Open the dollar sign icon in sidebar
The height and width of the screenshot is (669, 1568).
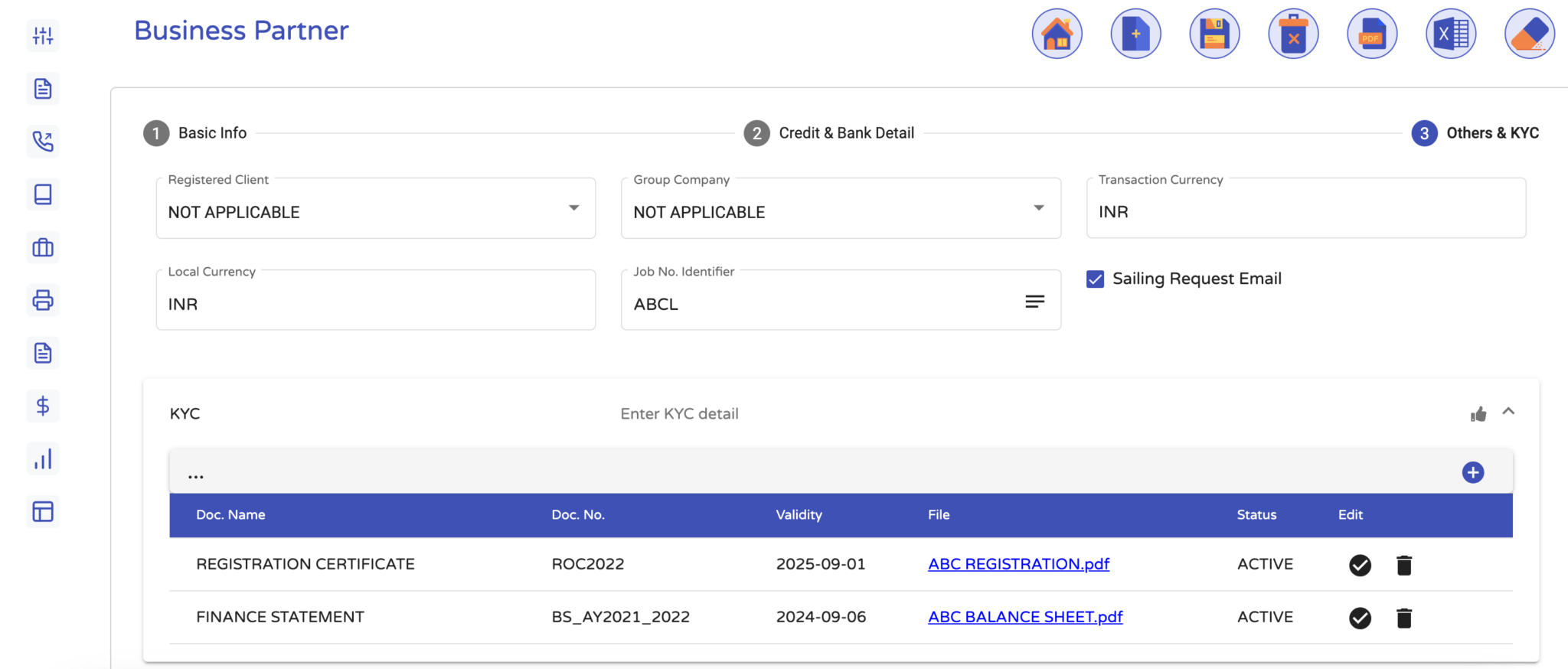tap(43, 406)
